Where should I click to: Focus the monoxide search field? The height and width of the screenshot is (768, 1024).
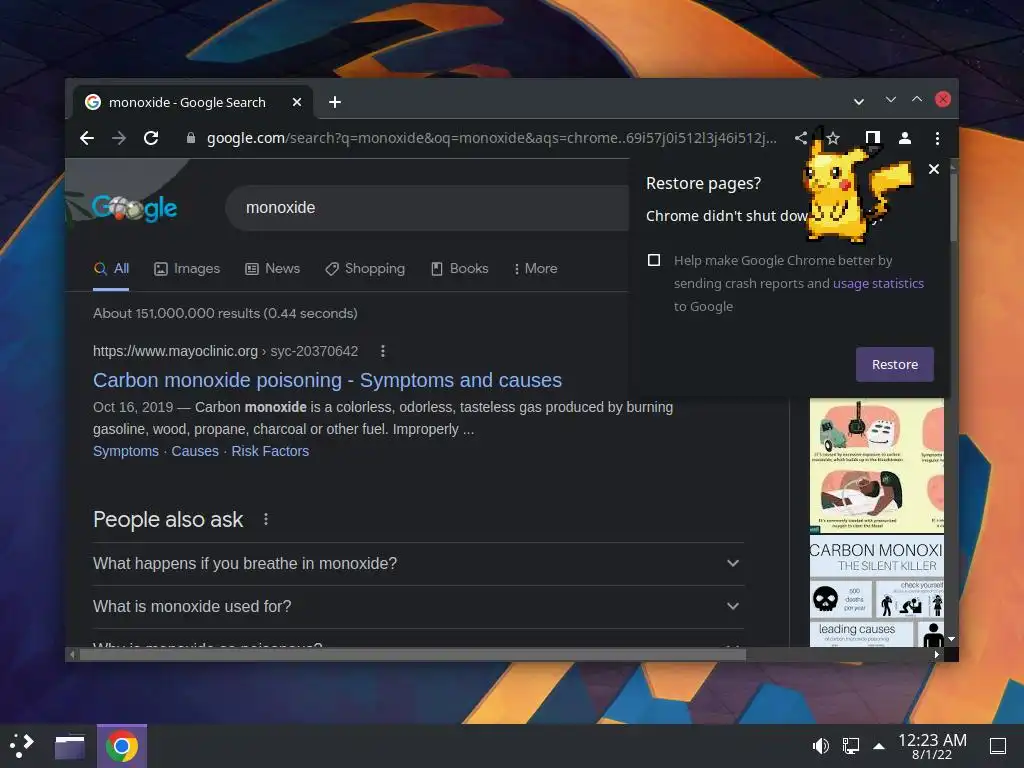(428, 208)
